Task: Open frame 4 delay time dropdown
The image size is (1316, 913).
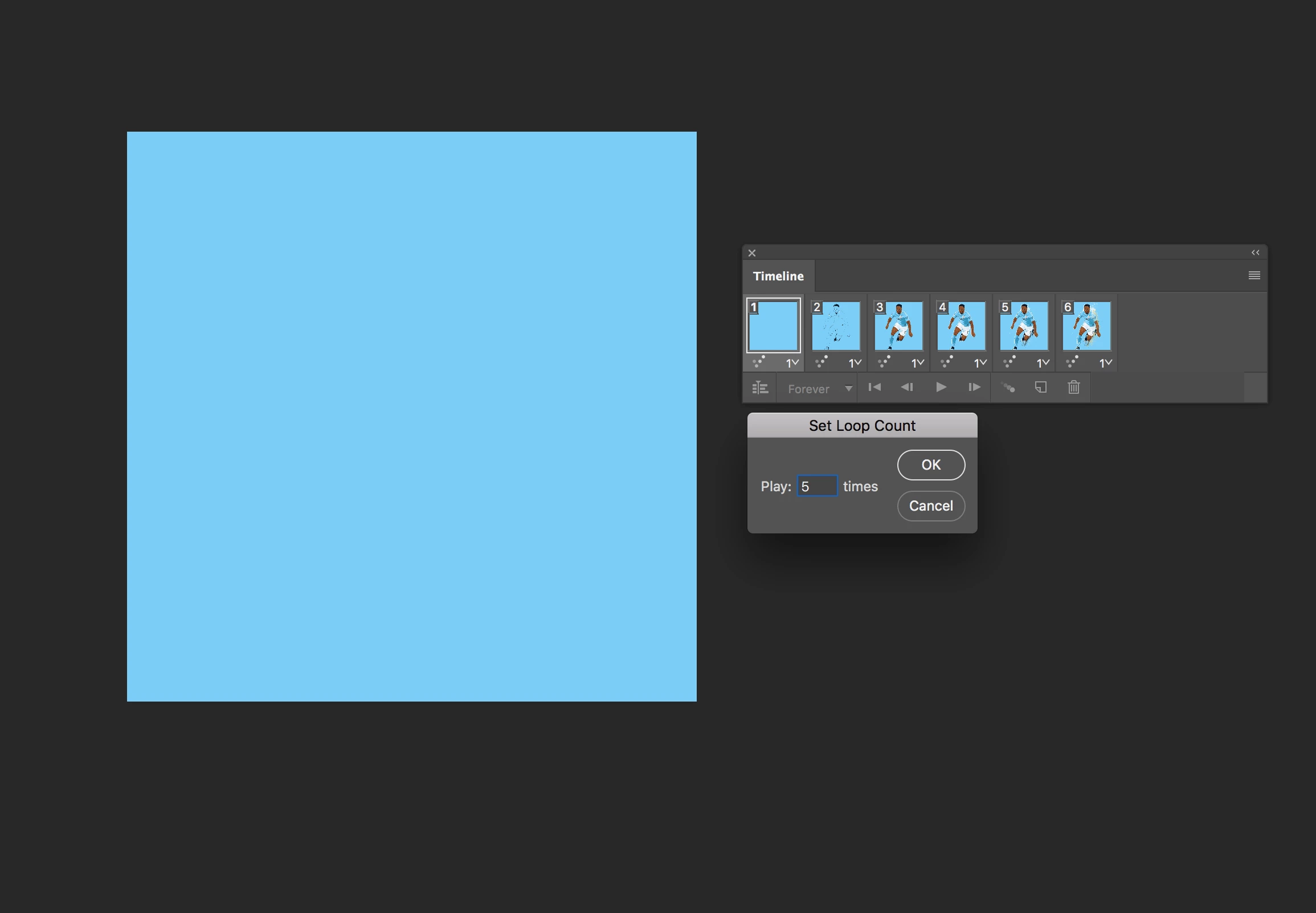Action: [x=980, y=362]
